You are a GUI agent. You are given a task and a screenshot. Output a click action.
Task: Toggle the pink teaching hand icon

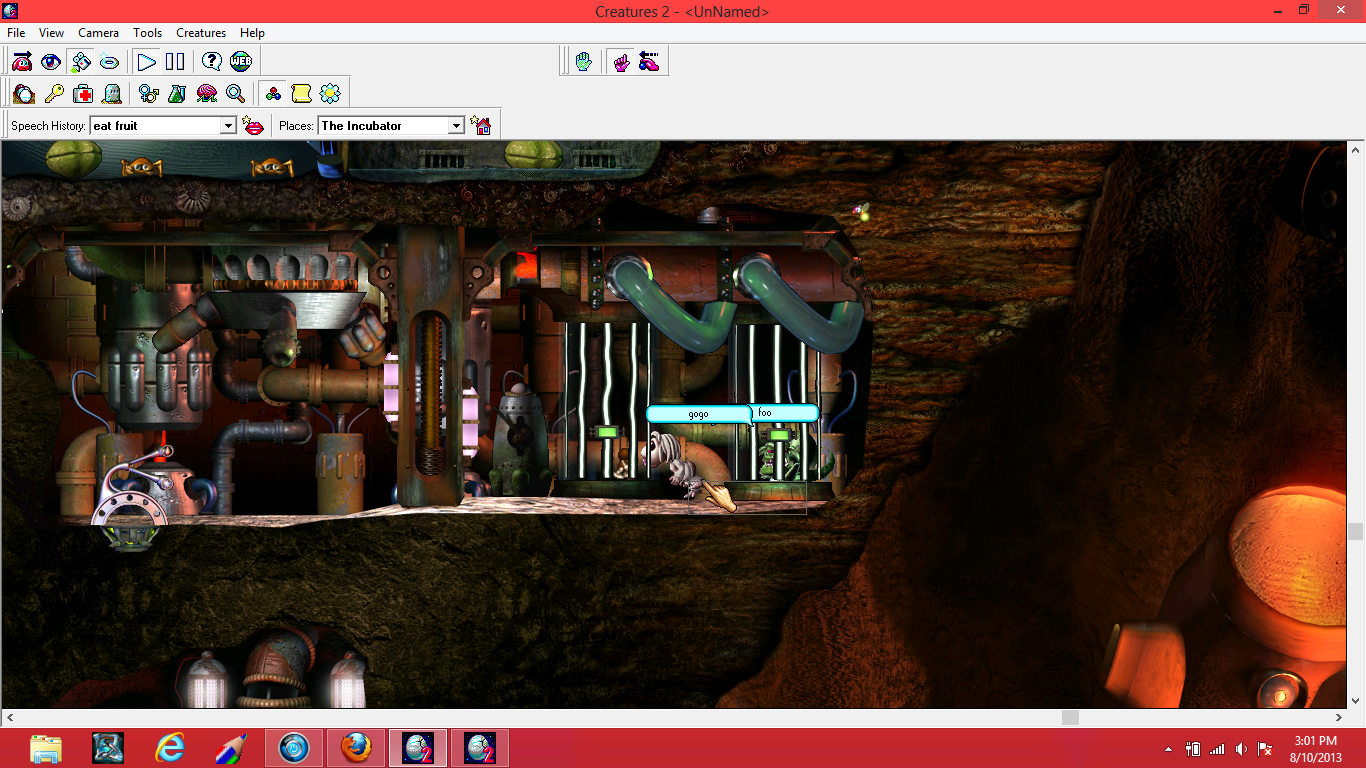[621, 62]
